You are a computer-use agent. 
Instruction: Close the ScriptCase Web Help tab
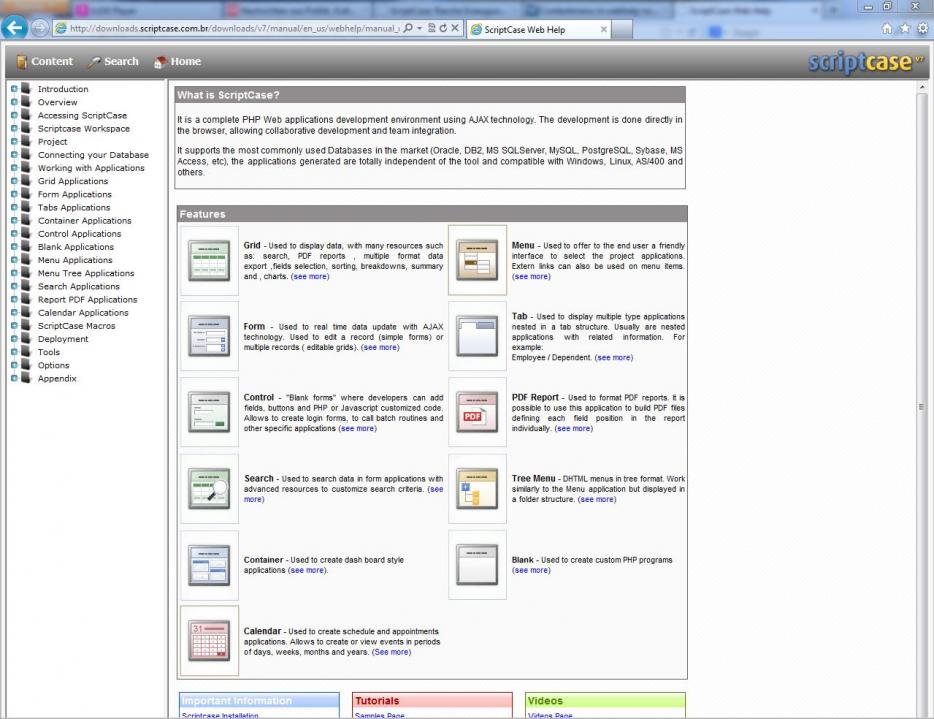pyautogui.click(x=603, y=29)
